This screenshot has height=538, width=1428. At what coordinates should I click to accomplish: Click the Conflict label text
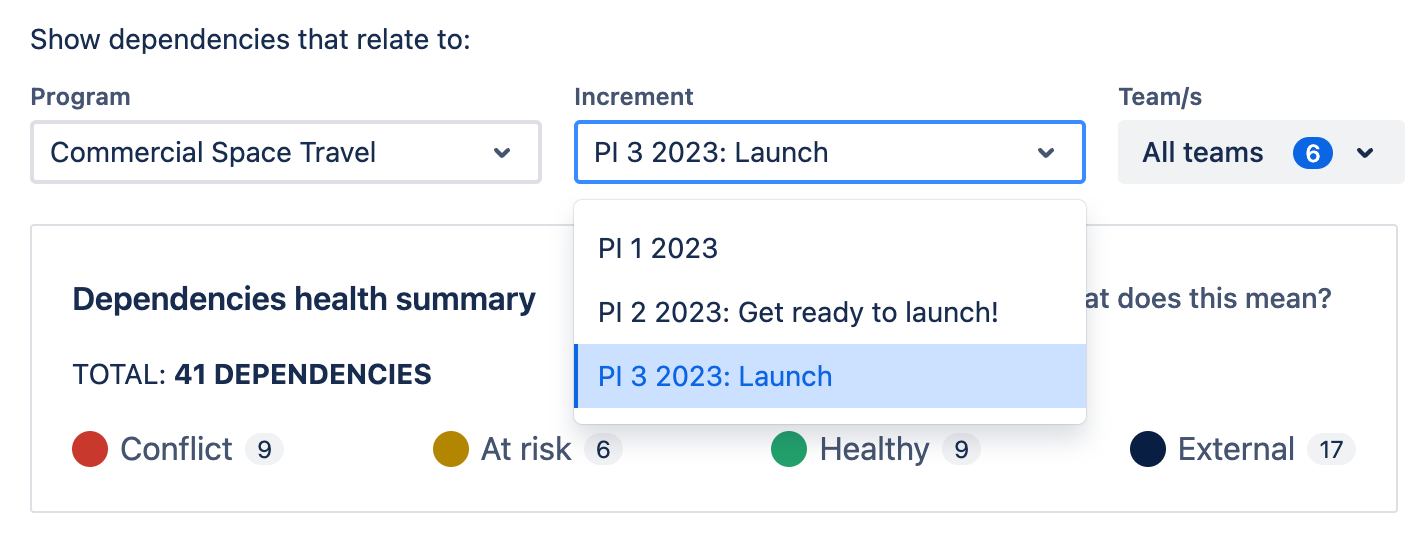176,449
